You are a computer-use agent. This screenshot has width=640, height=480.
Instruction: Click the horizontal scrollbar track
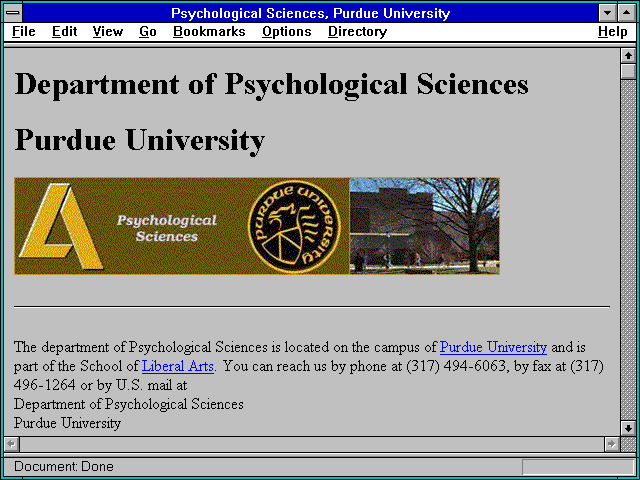(x=311, y=444)
